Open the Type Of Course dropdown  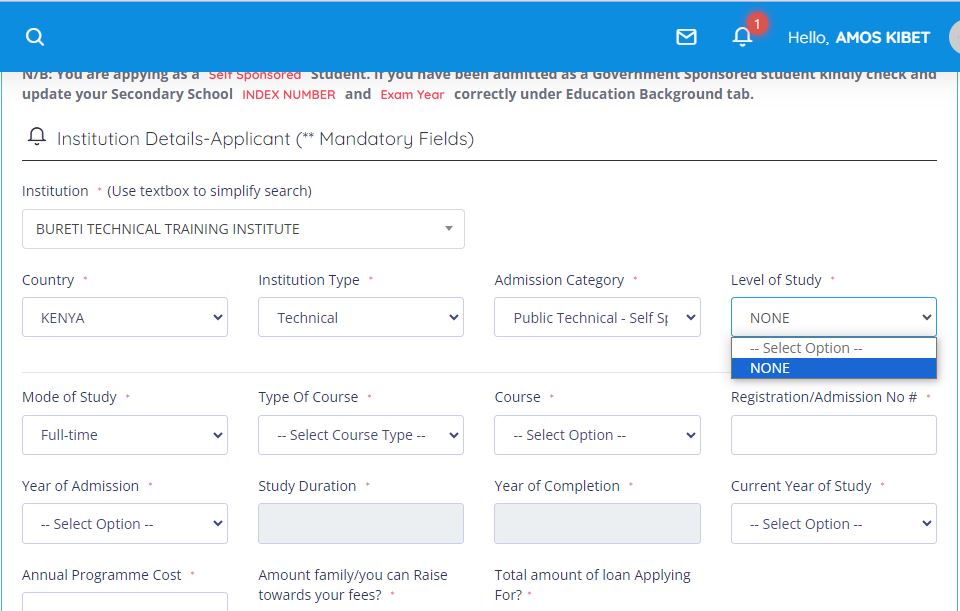pyautogui.click(x=361, y=435)
